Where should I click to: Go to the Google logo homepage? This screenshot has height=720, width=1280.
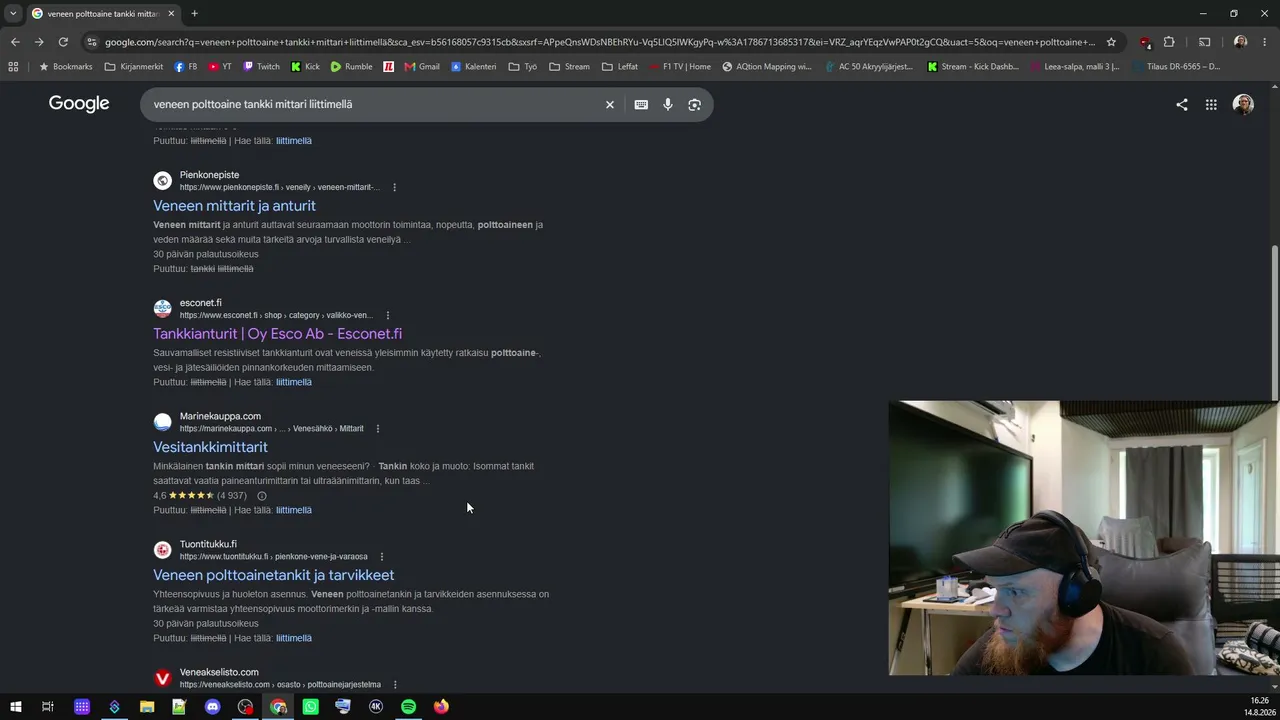[x=79, y=104]
